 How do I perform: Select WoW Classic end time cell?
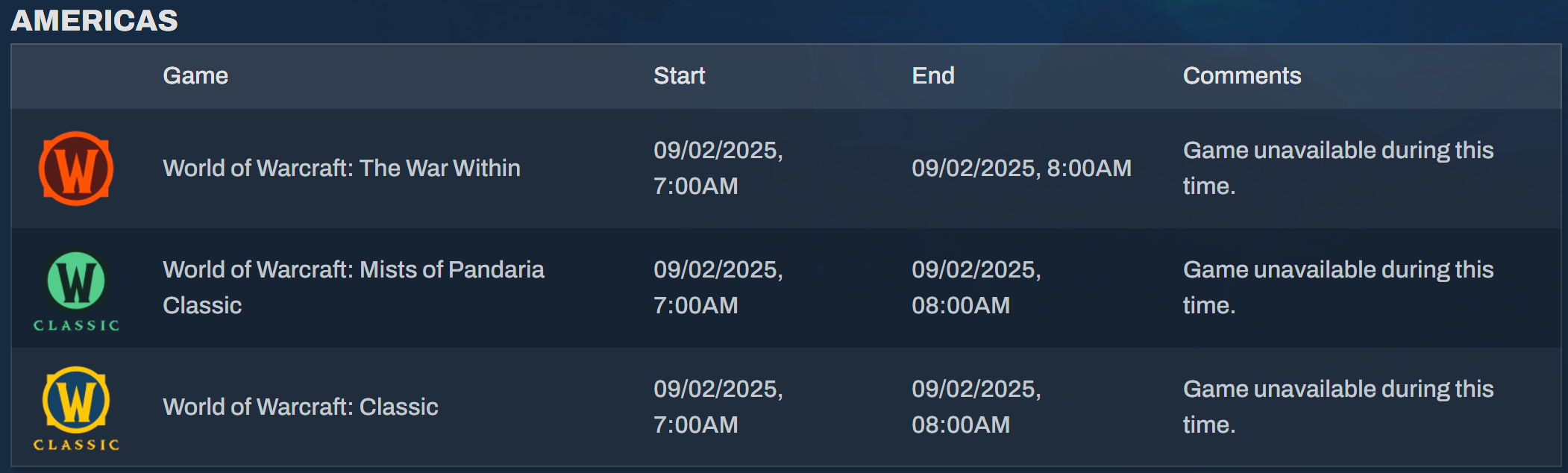tap(976, 407)
